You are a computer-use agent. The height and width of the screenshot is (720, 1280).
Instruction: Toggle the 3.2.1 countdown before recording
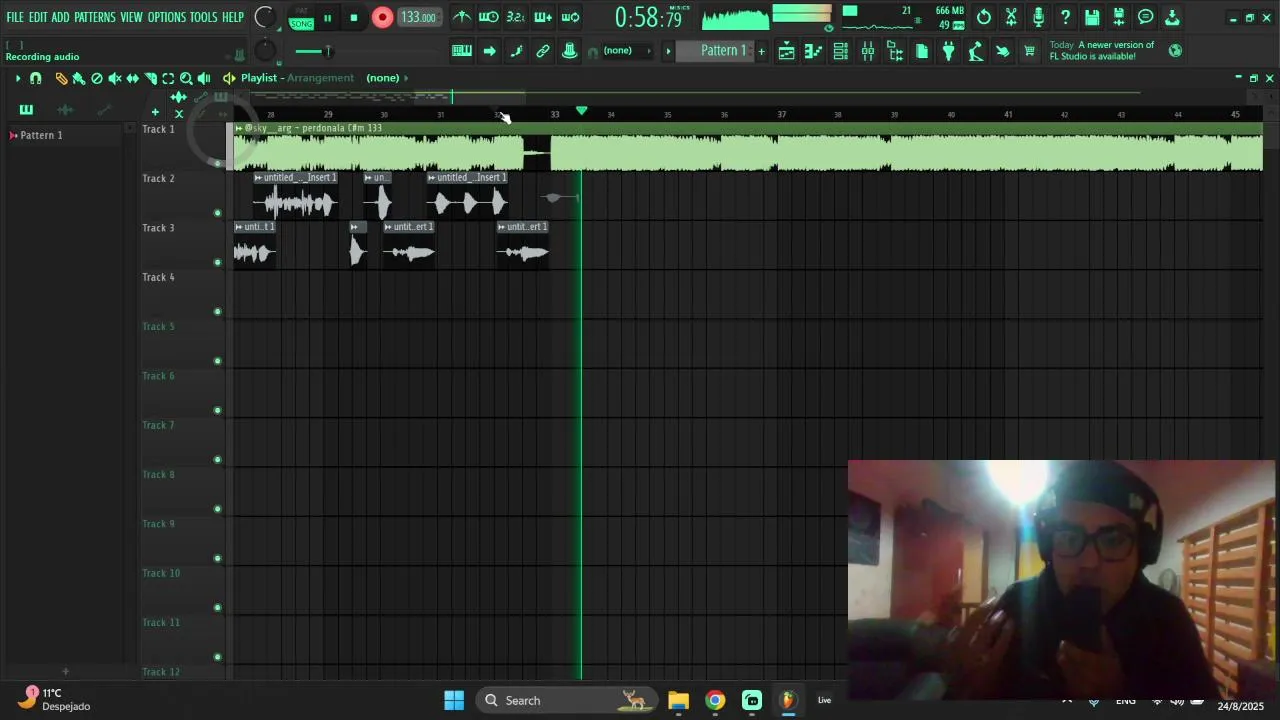point(516,17)
